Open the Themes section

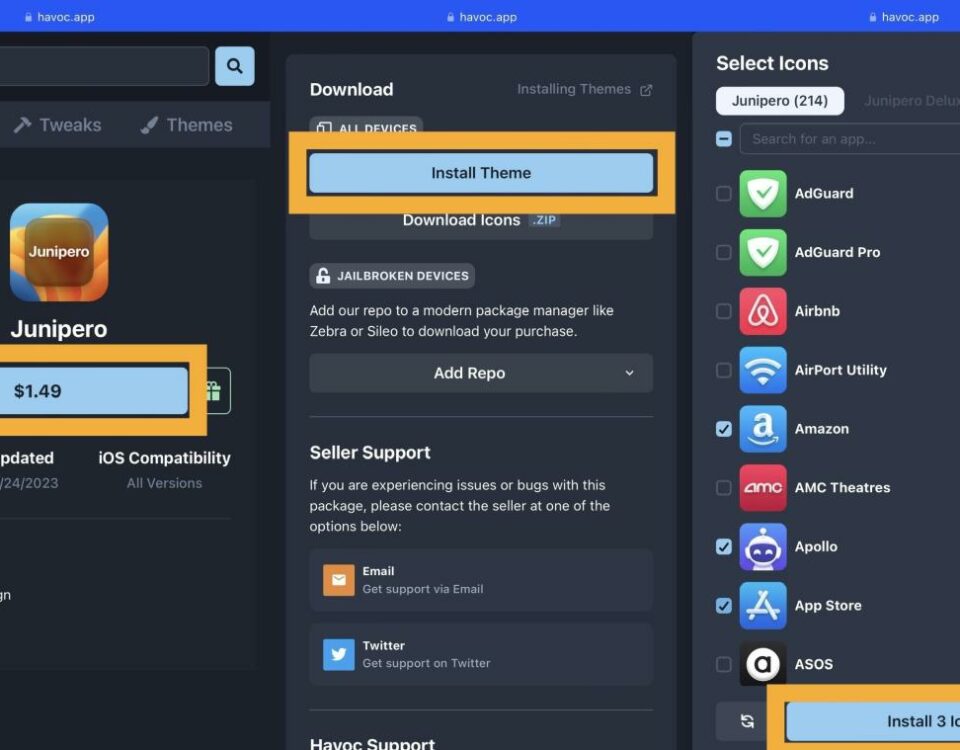click(x=186, y=125)
